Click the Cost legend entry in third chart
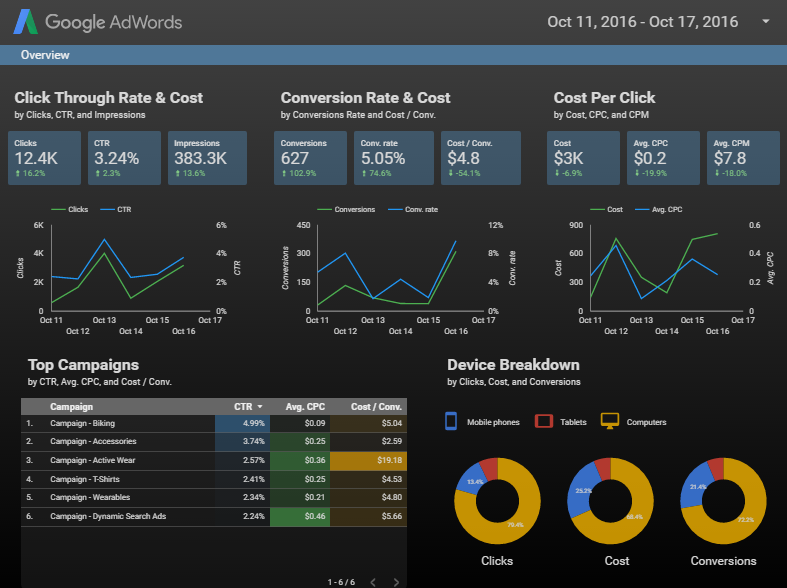The image size is (787, 588). (x=606, y=209)
